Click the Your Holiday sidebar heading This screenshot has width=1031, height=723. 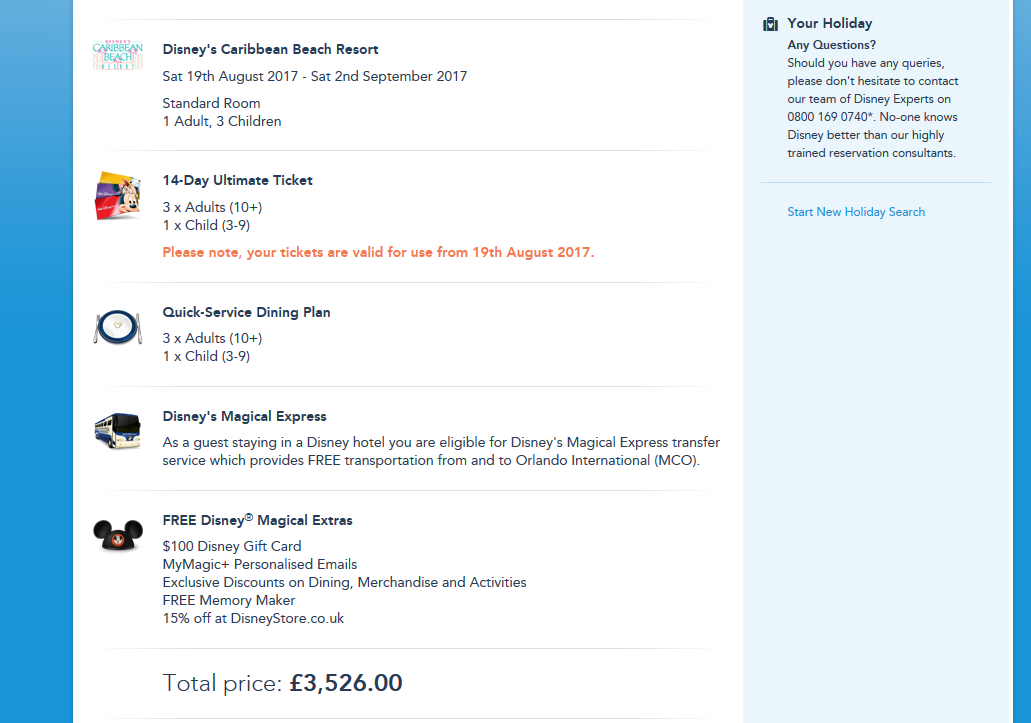tap(829, 23)
